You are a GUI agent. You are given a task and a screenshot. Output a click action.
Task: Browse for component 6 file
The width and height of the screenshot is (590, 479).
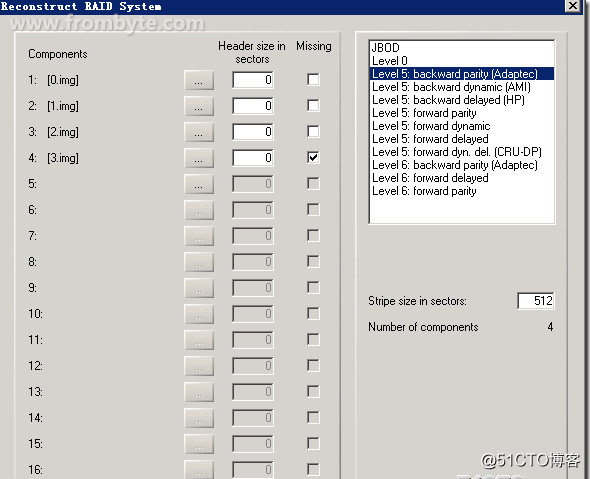tap(199, 210)
